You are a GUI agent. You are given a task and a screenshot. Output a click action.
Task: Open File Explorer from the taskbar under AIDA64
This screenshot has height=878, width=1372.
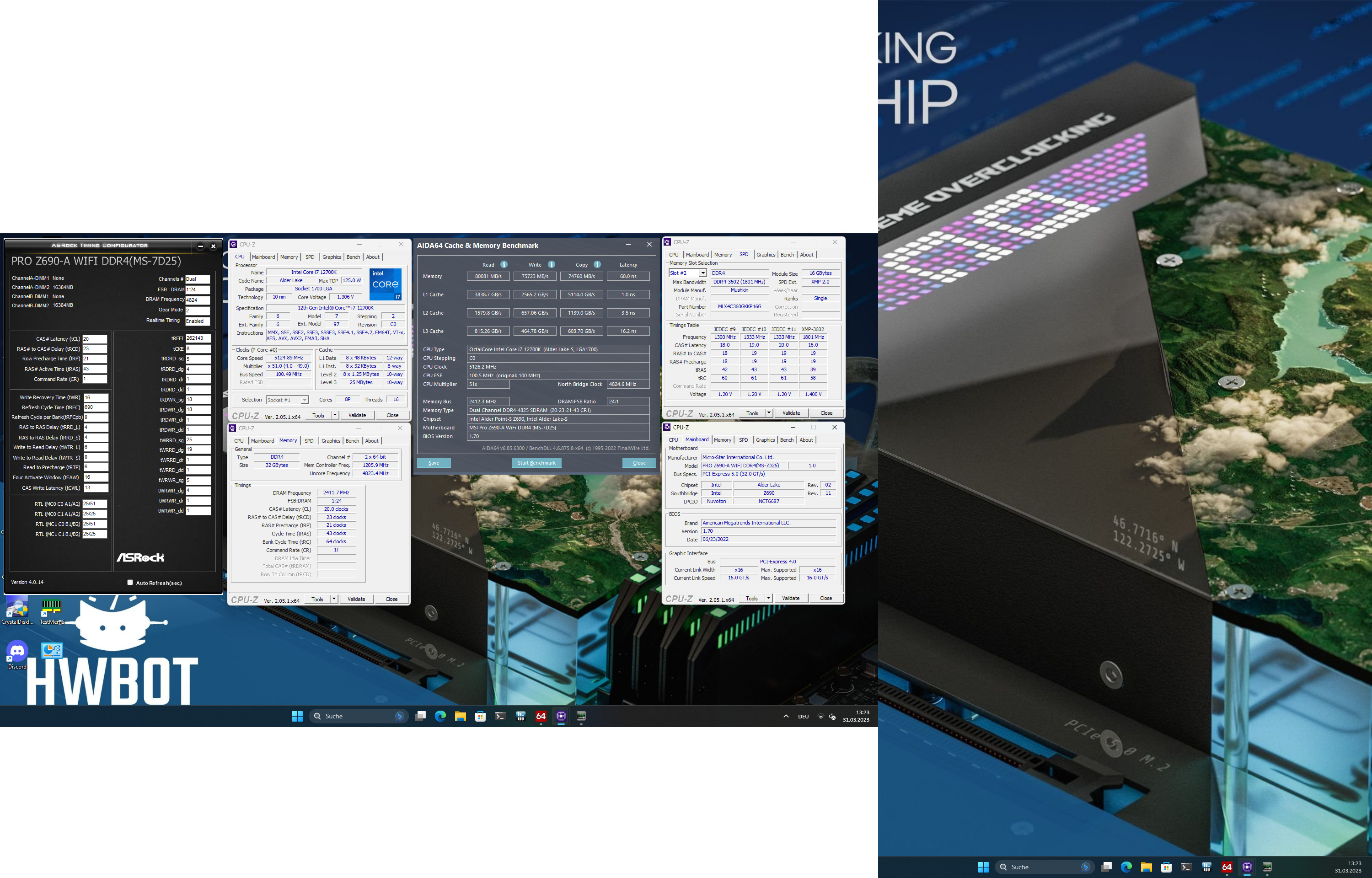(461, 716)
